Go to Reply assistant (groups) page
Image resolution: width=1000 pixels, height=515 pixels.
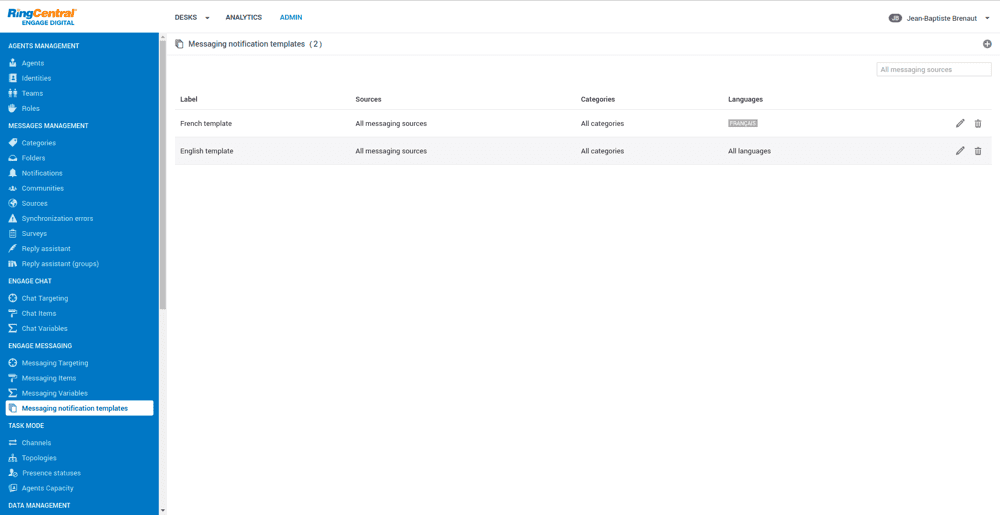pyautogui.click(x=60, y=264)
